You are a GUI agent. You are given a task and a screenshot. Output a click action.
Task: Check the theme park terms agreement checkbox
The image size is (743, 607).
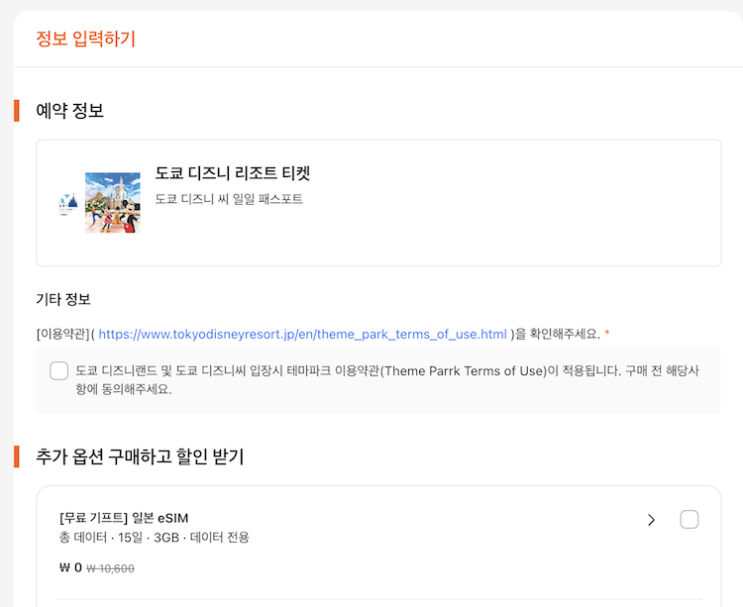[59, 371]
